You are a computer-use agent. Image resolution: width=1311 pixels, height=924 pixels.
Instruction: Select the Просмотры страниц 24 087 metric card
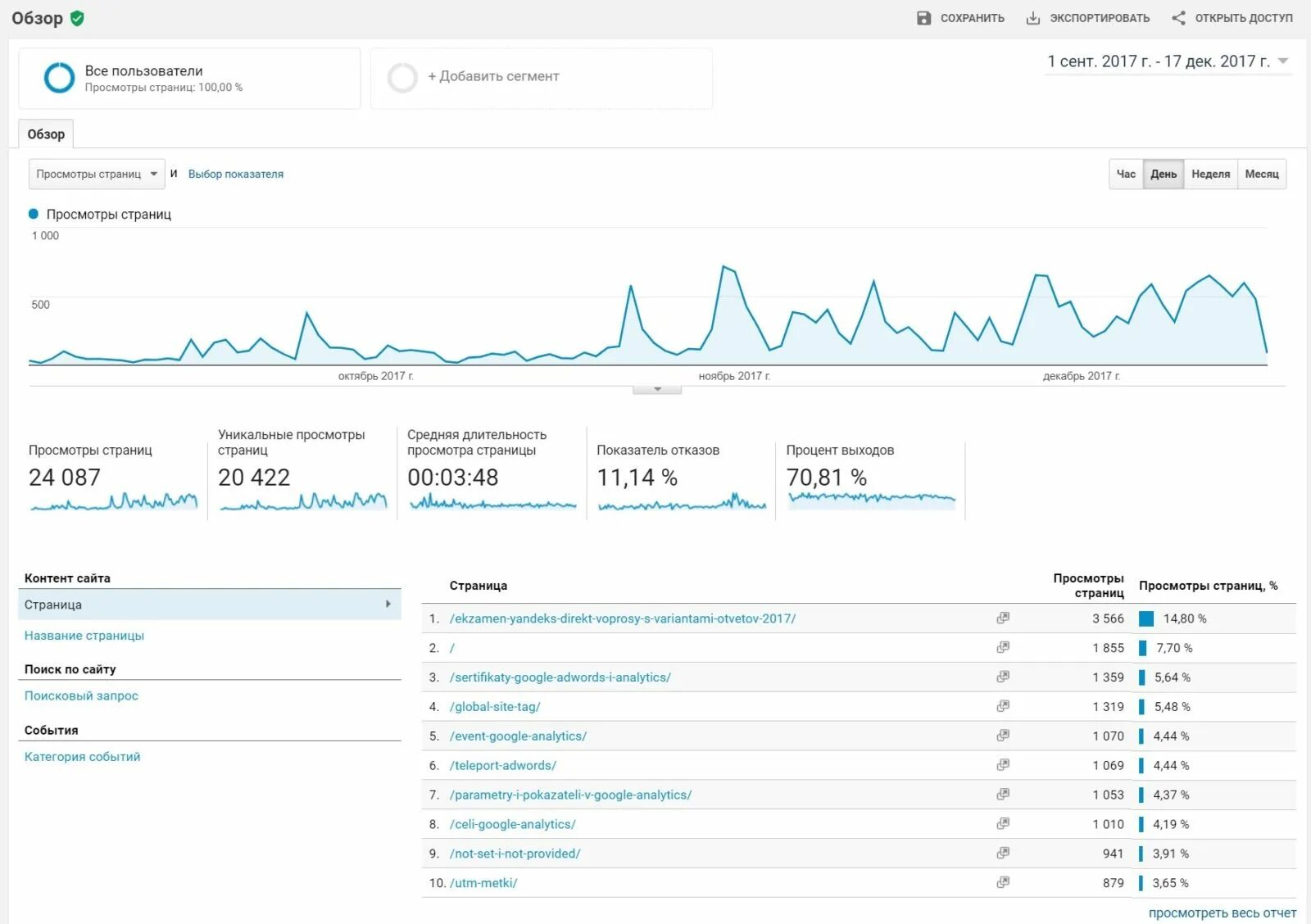pos(113,477)
